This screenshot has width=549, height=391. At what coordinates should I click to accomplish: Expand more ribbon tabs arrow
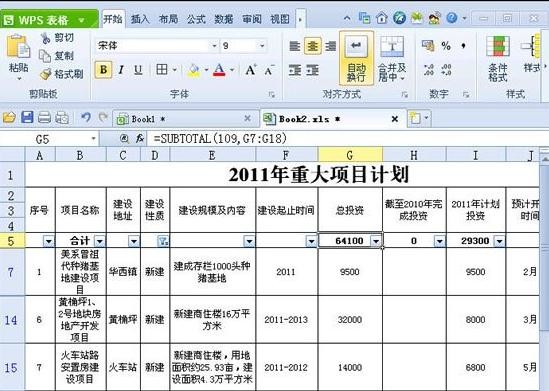(300, 19)
